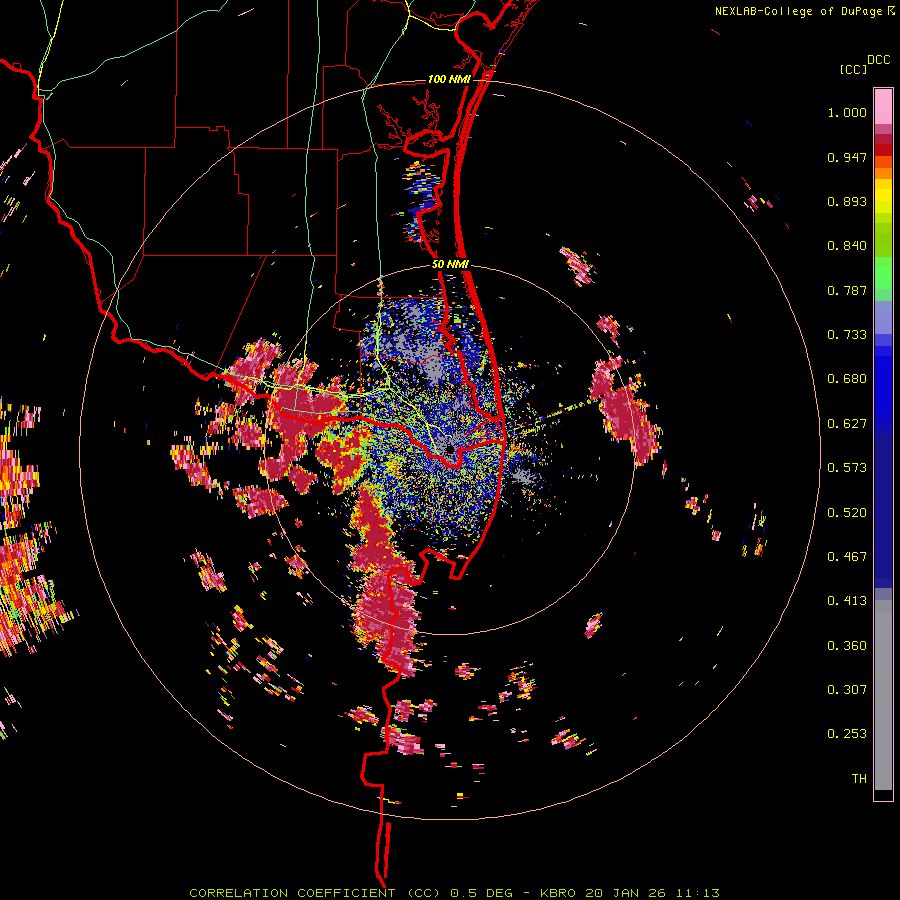Click the 0.893 scale label
Screen dimensions: 900x900
coord(847,201)
